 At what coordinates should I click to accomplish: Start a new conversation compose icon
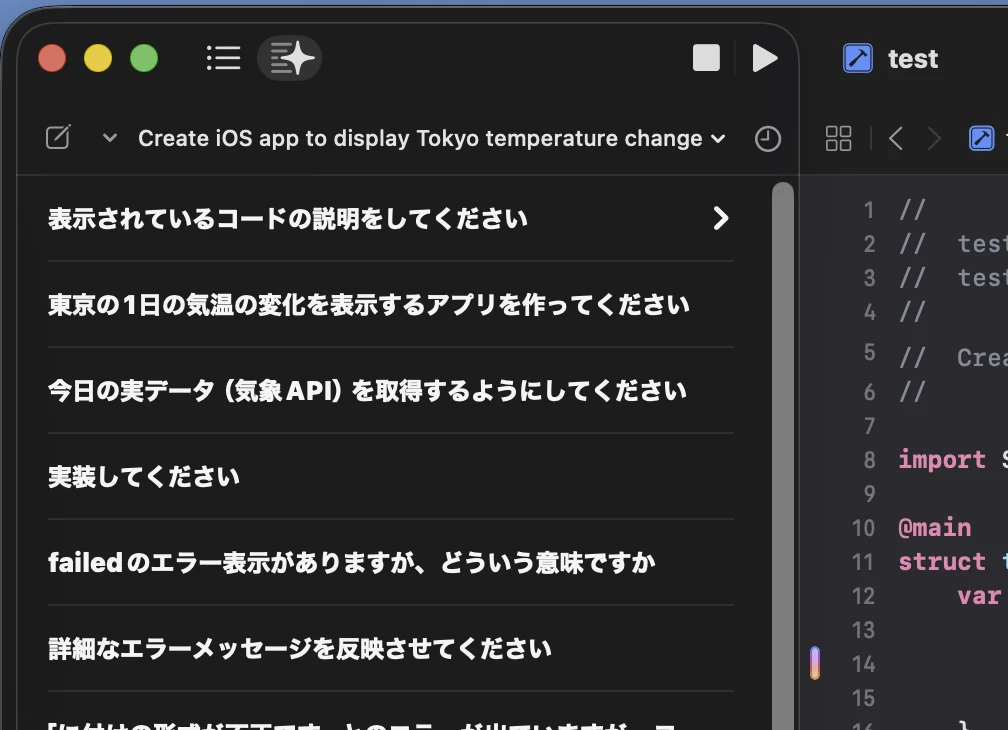coord(59,138)
